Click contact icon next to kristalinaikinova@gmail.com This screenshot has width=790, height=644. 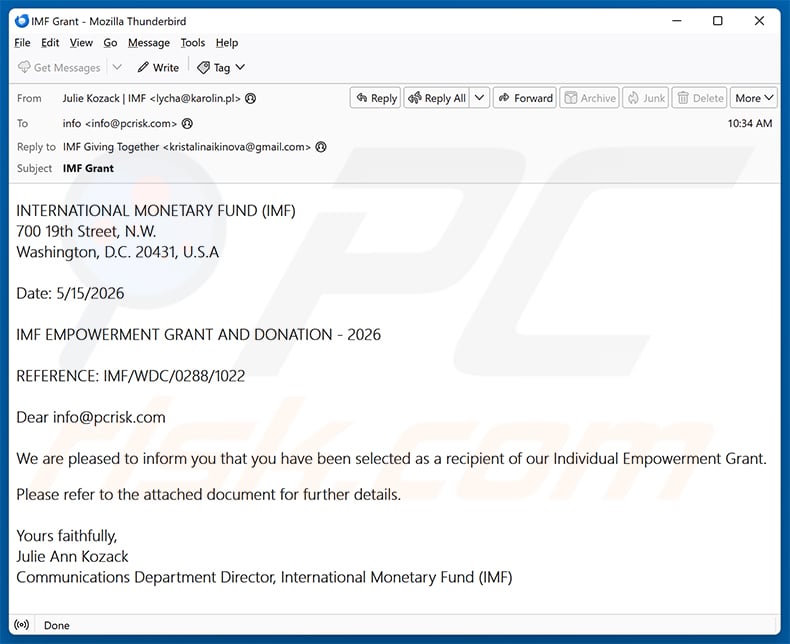321,147
